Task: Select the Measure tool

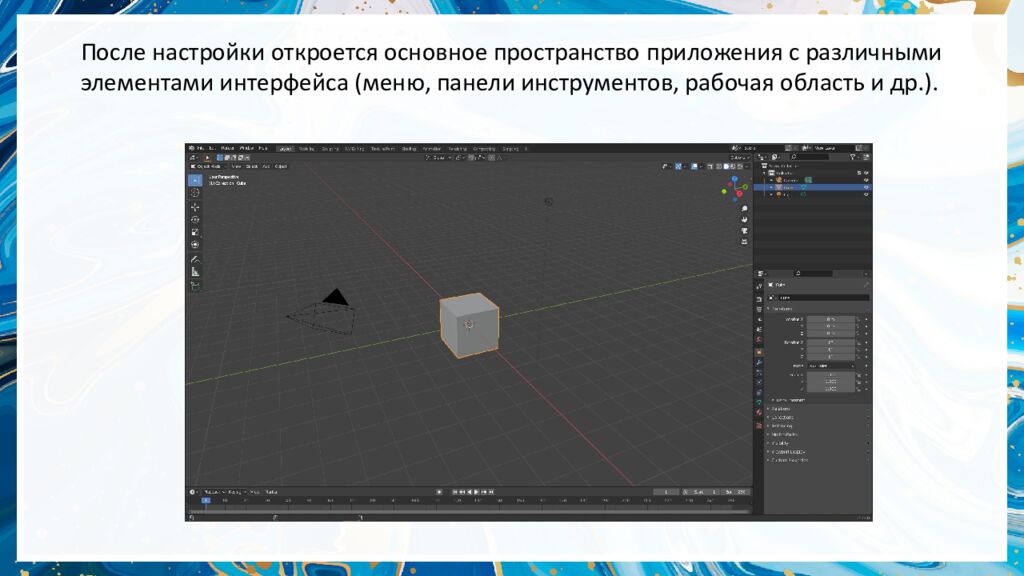Action: click(195, 271)
